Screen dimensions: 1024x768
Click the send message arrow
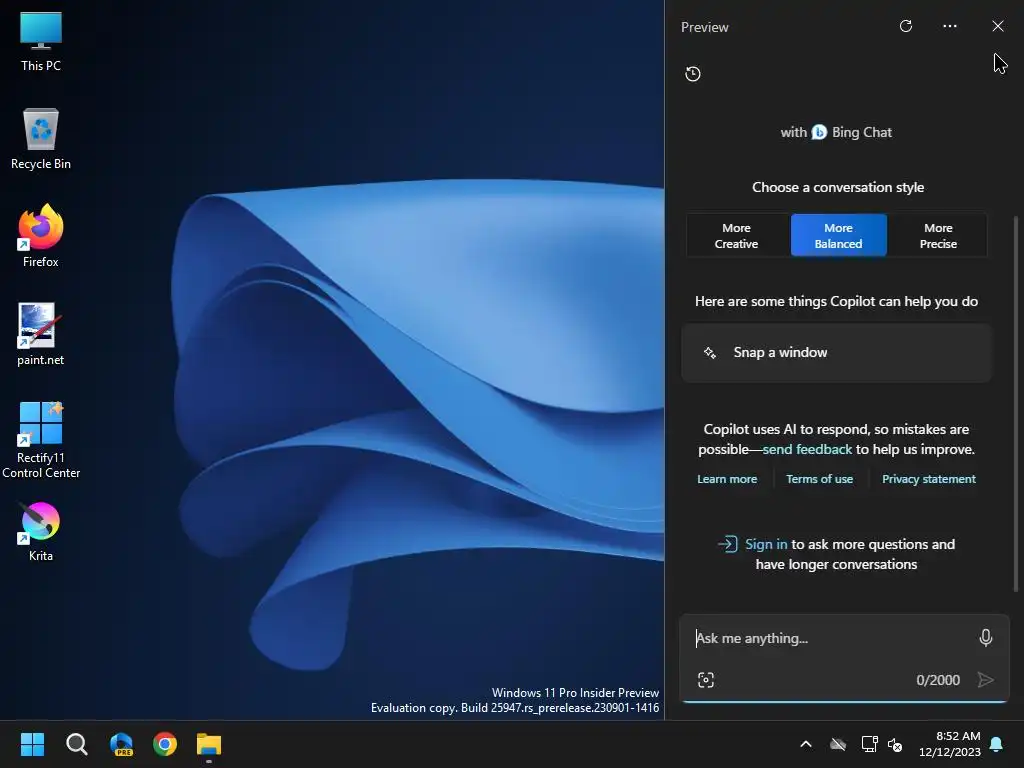[x=985, y=680]
